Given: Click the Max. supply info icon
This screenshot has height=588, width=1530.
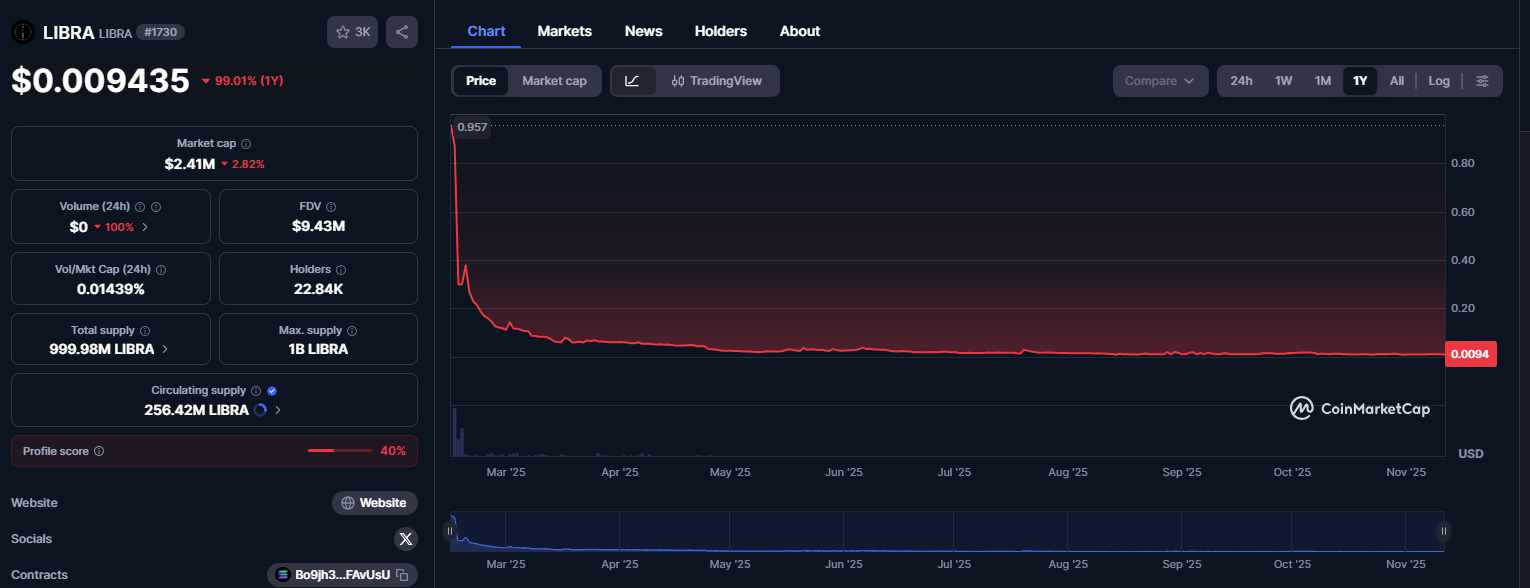Looking at the screenshot, I should tap(354, 330).
